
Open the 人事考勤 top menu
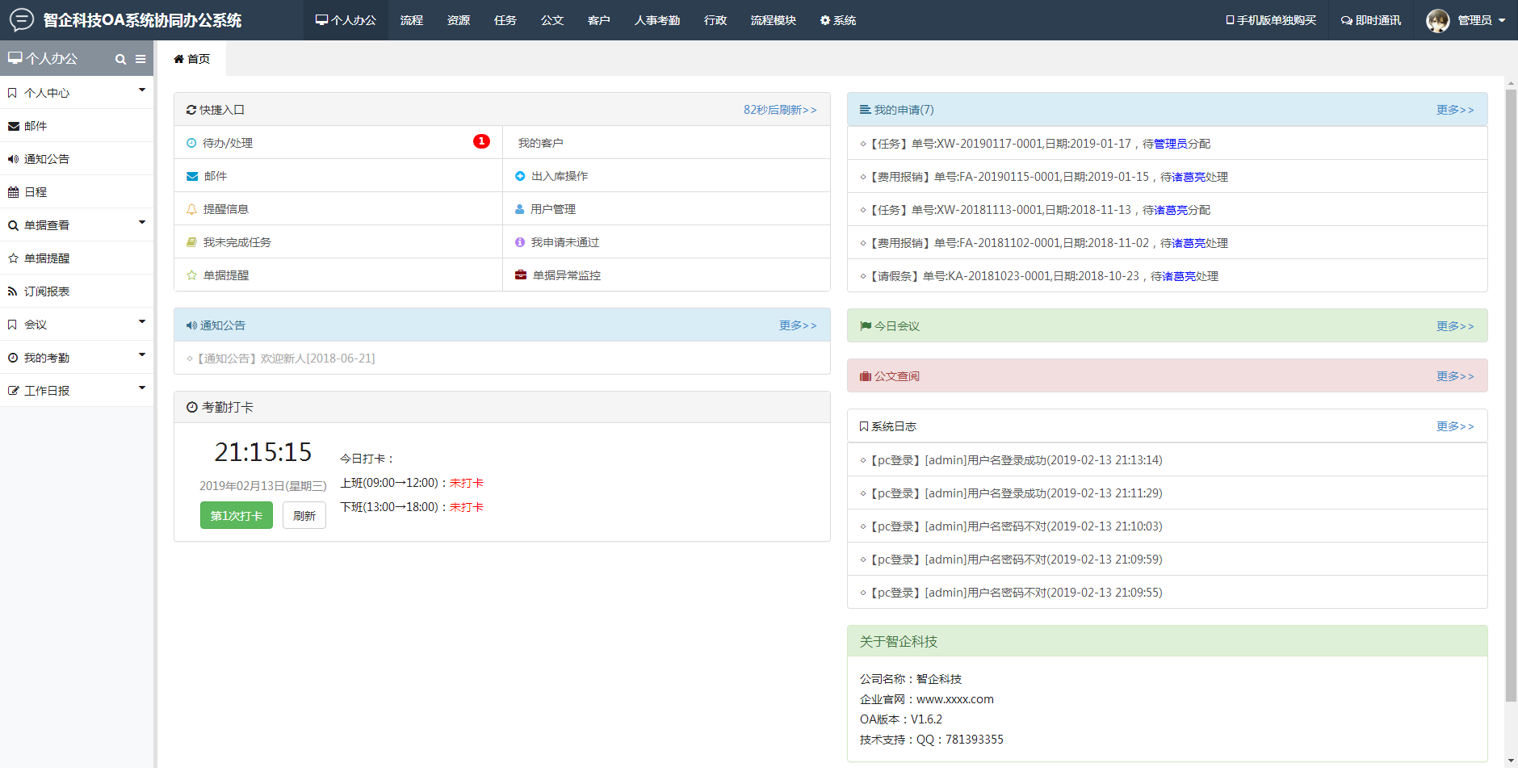pos(657,20)
